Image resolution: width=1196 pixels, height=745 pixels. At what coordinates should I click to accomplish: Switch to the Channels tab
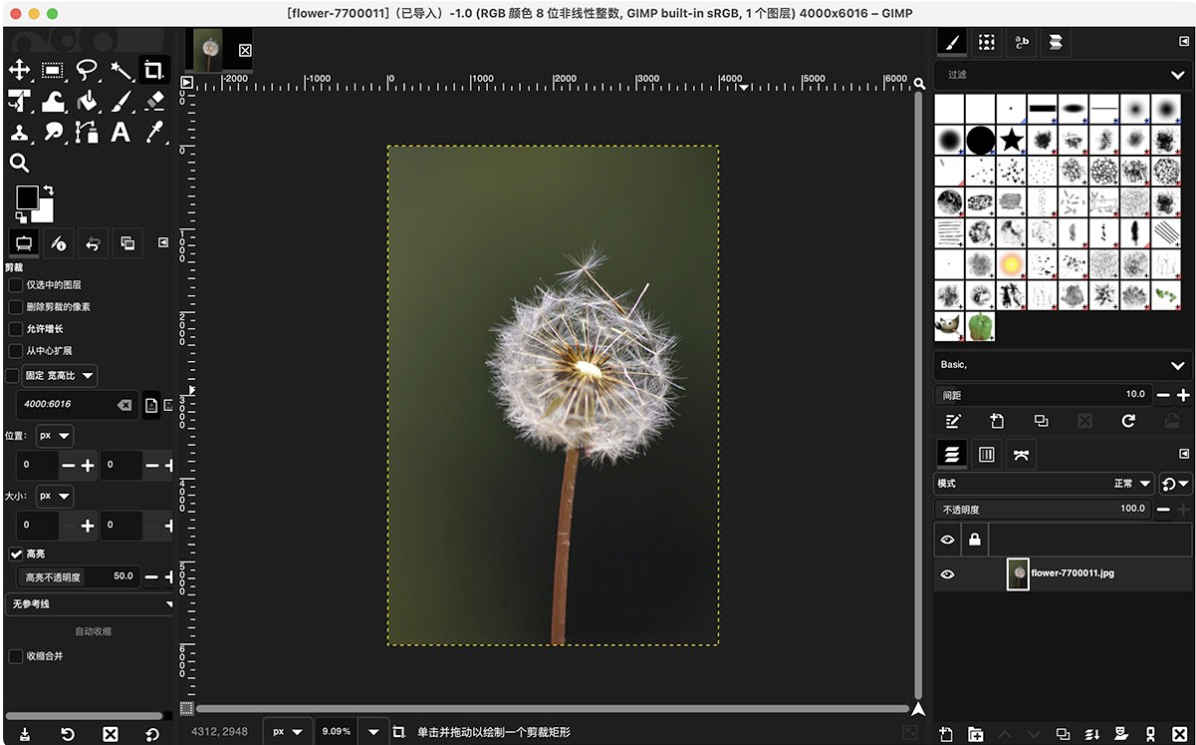coord(986,455)
